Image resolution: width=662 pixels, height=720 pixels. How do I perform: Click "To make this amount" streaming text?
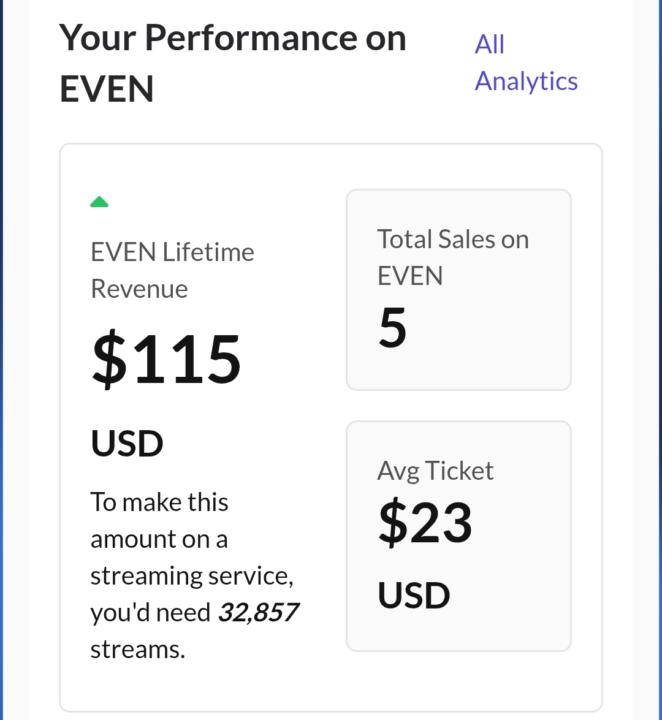159,502
